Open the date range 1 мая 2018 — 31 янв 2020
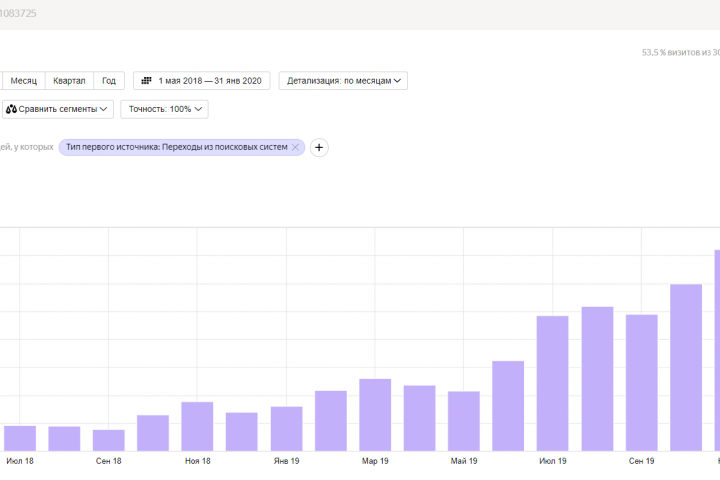Image resolution: width=720 pixels, height=480 pixels. (207, 81)
